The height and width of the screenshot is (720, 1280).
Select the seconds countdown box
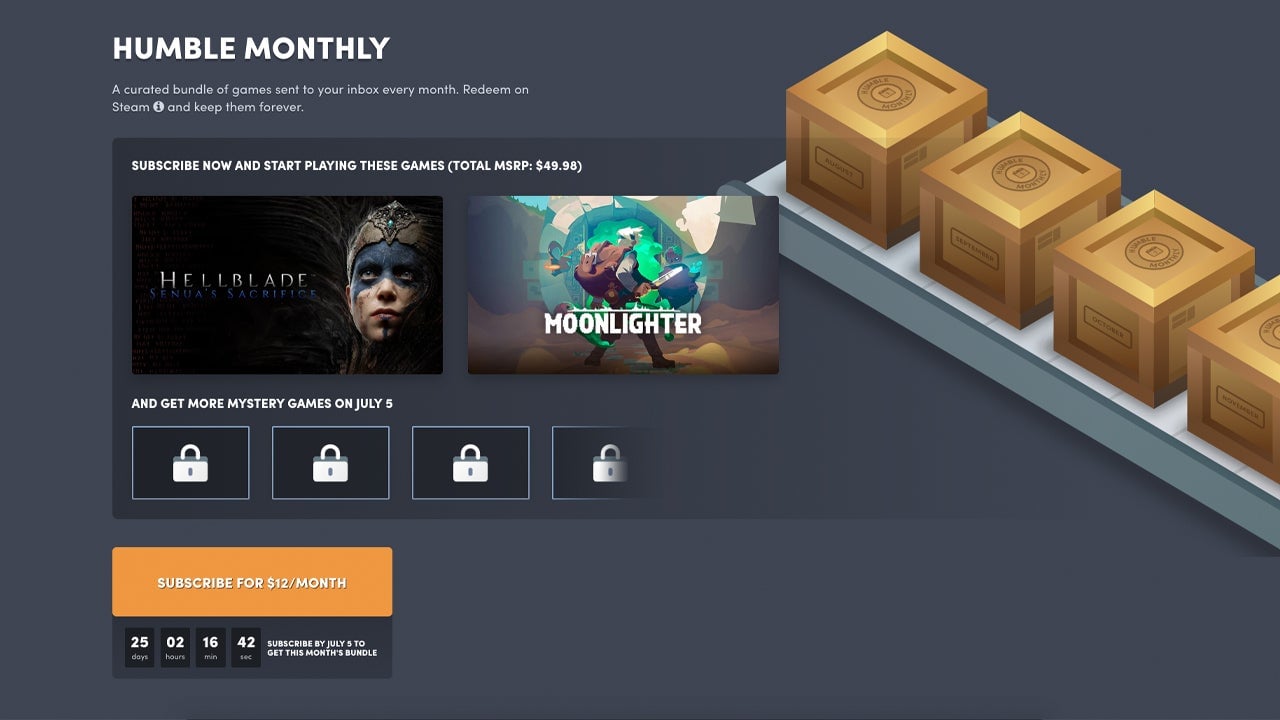pyautogui.click(x=246, y=647)
